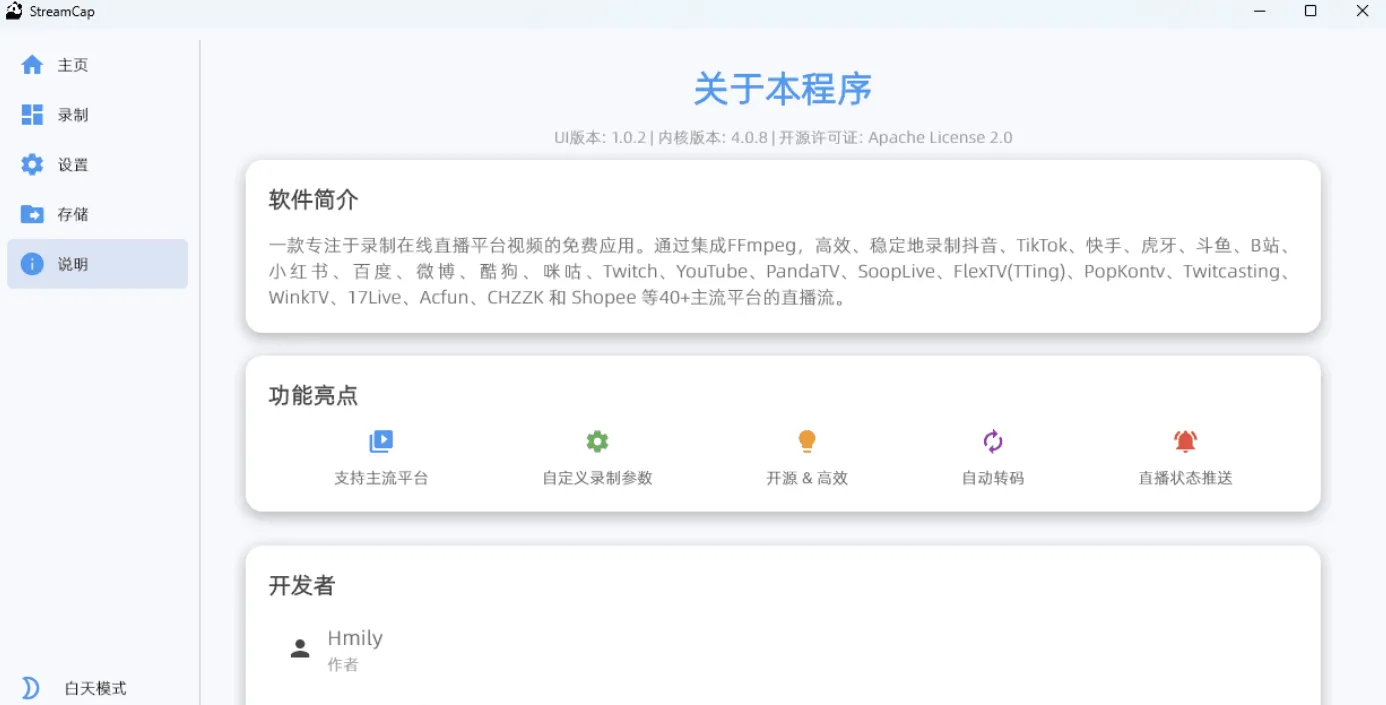
Task: Click the StreamCap logo in title bar
Action: (23, 10)
